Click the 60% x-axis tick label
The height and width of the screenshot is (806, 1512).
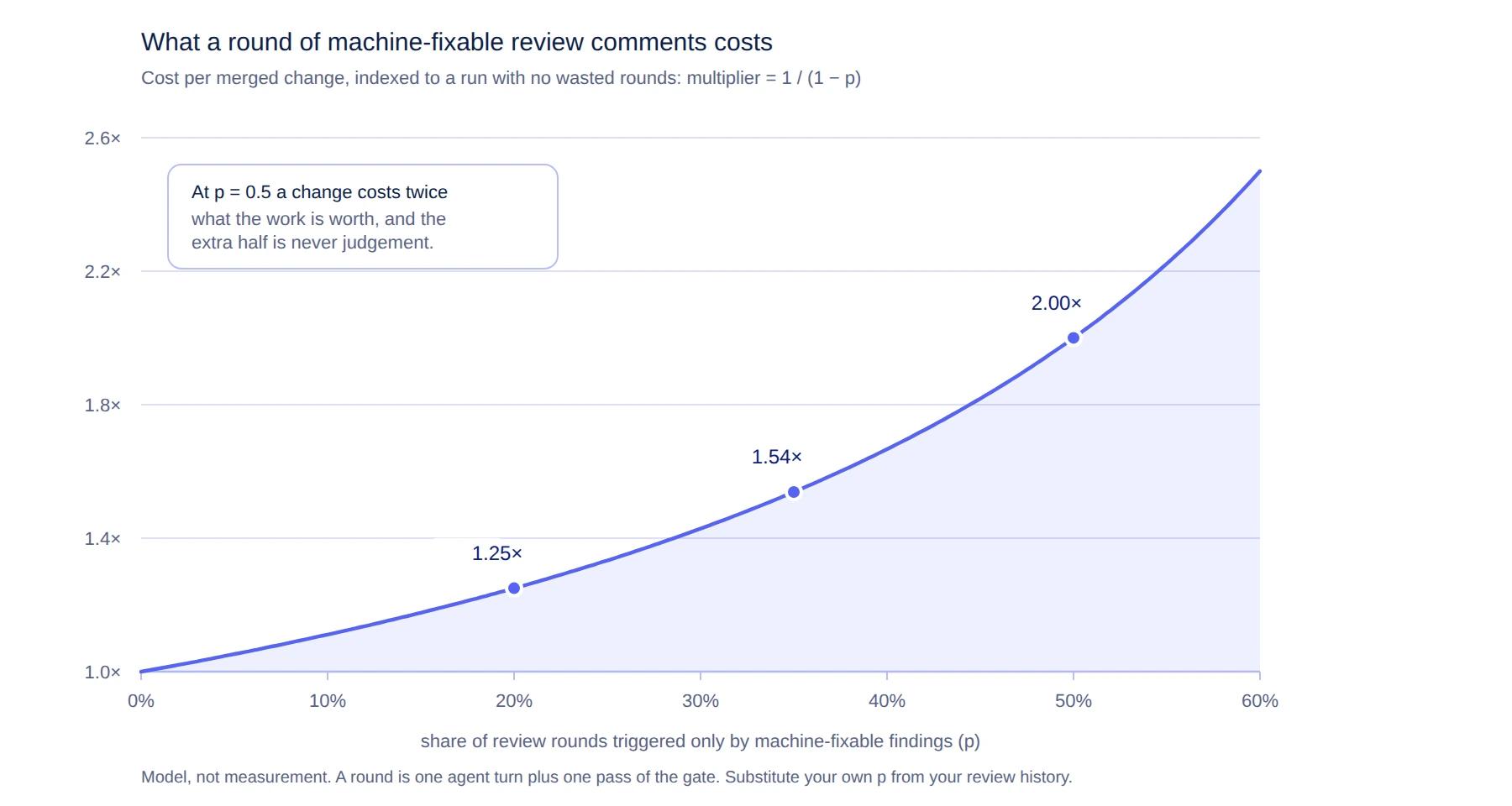tap(1260, 701)
